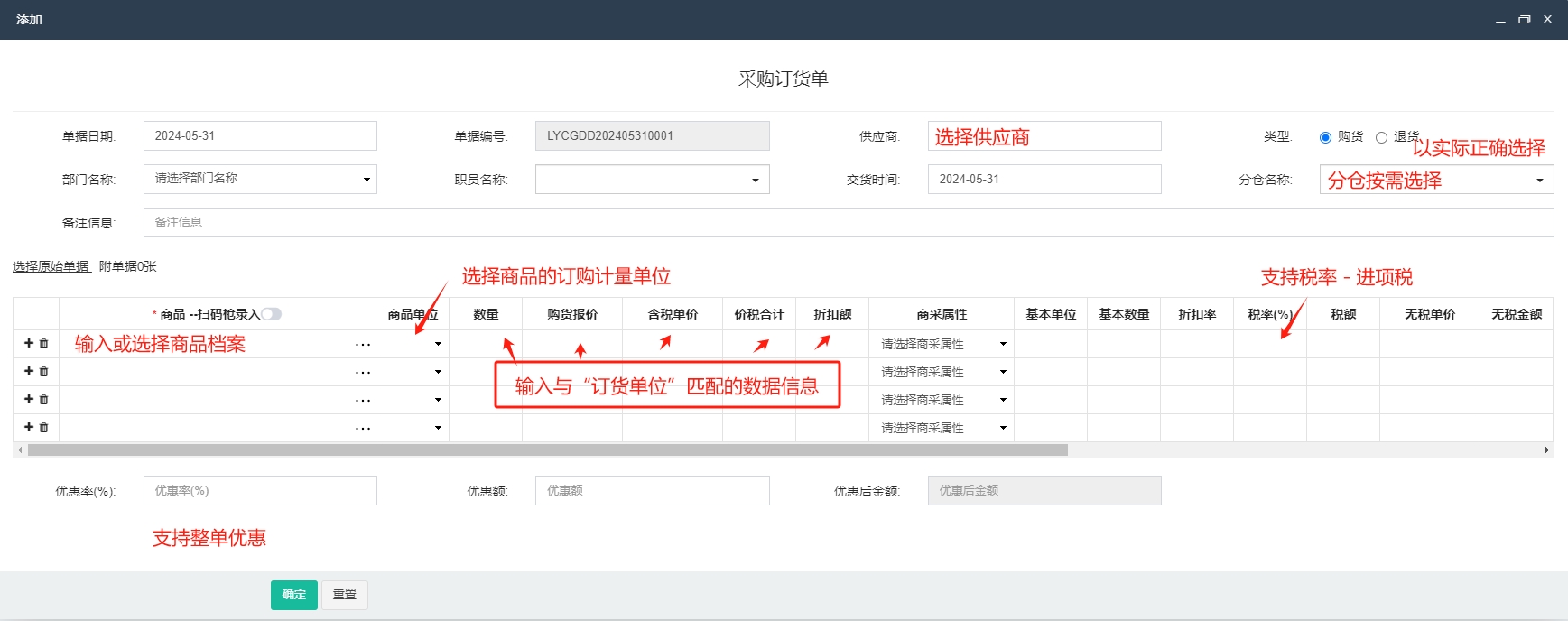The height and width of the screenshot is (621, 1568).
Task: Click the plus icon in first product row
Action: (29, 344)
